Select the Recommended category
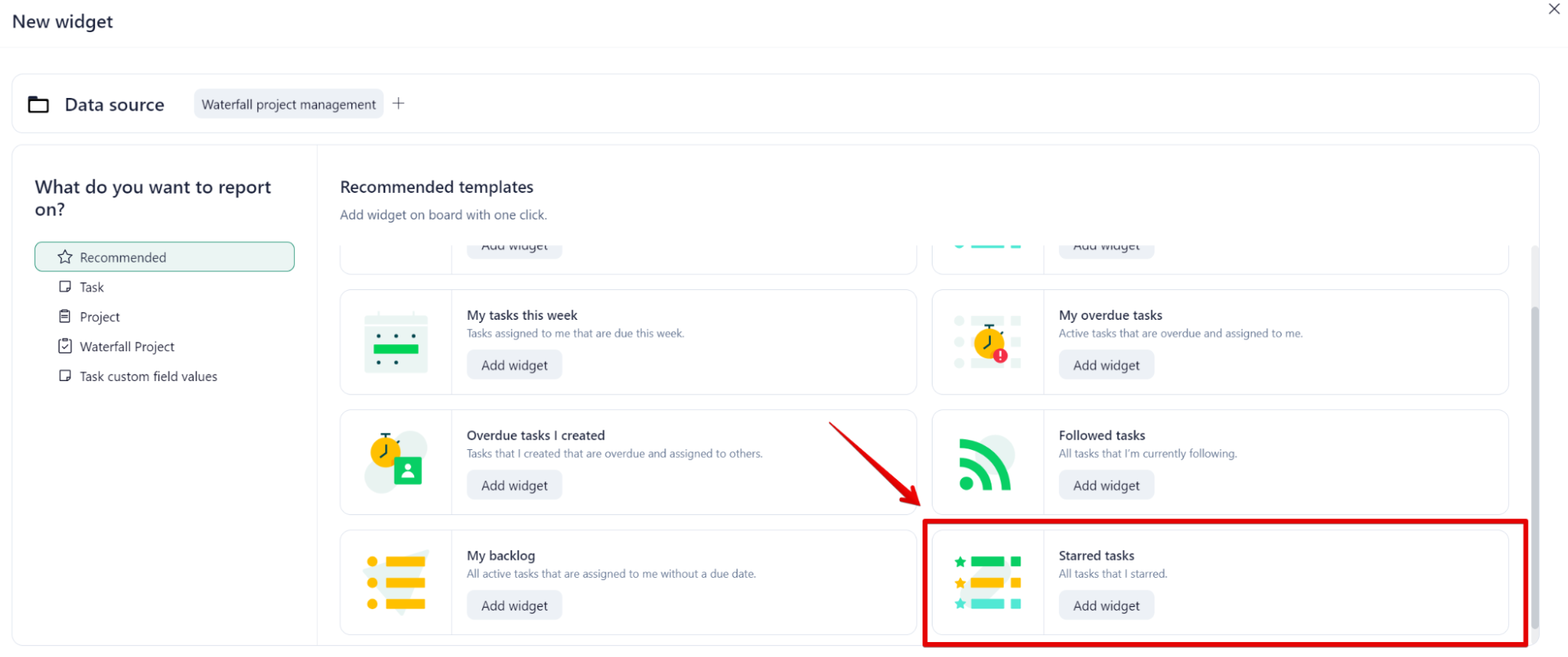The height and width of the screenshot is (657, 1568). tap(165, 257)
